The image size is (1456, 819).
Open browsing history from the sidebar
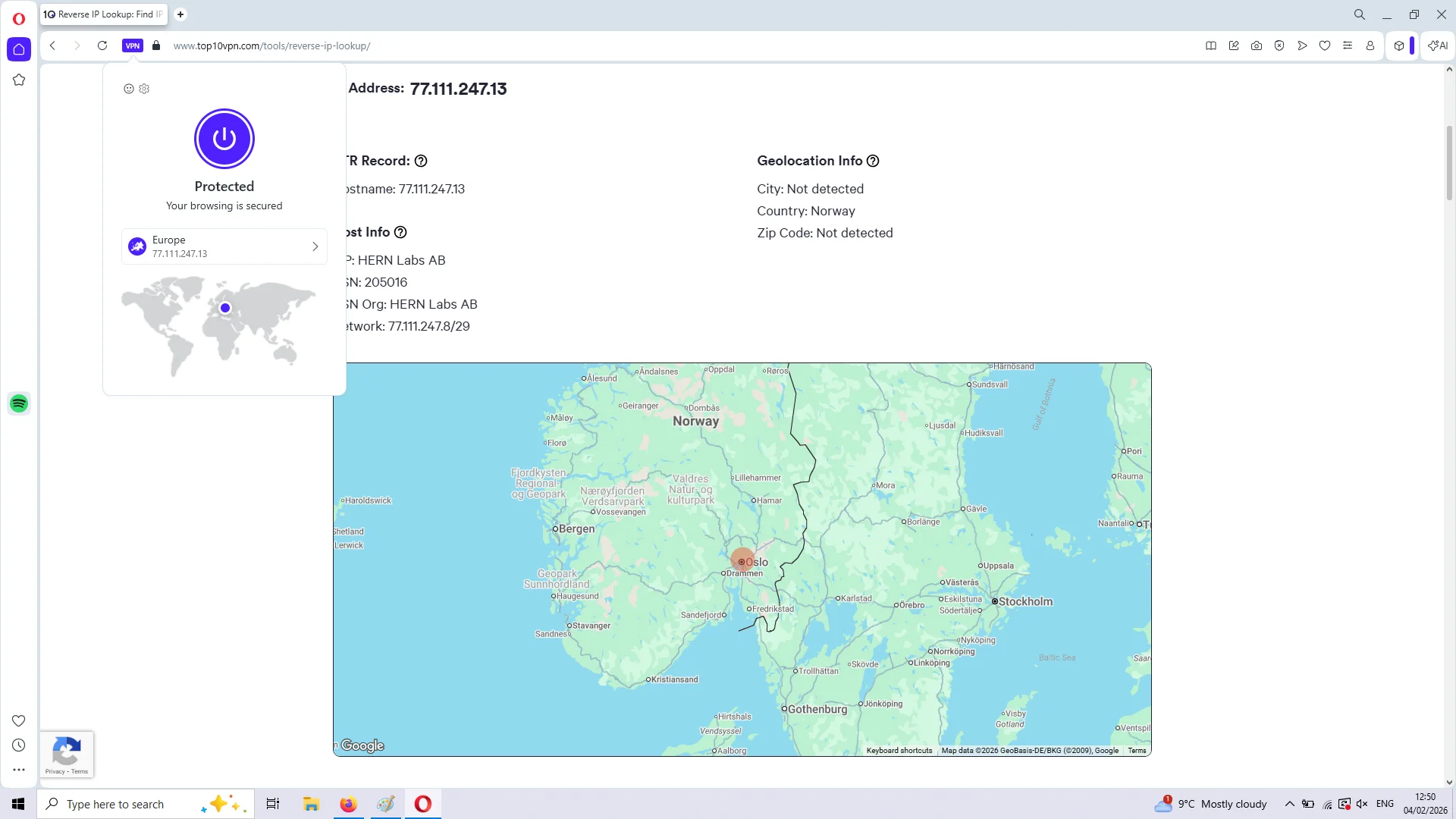point(18,745)
